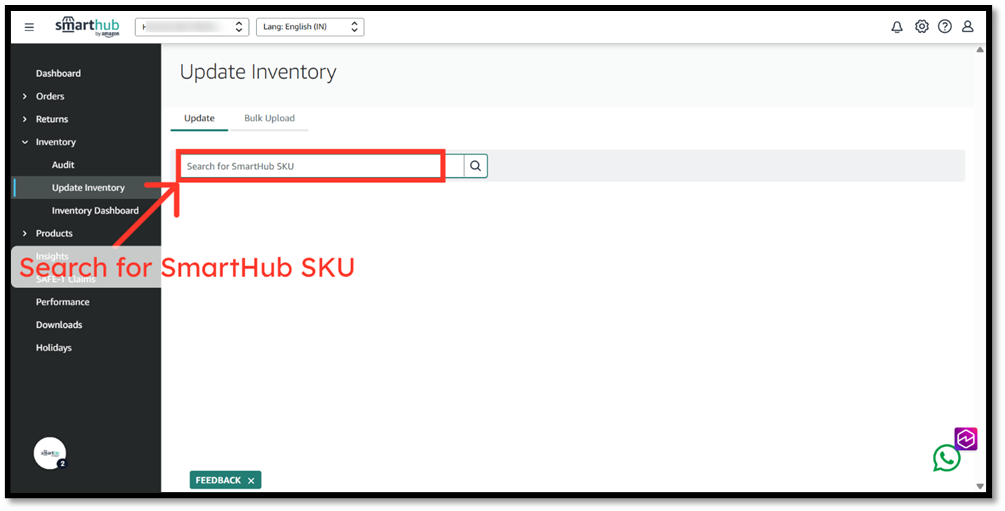Open the user account profile icon
The width and height of the screenshot is (1005, 511).
[968, 26]
